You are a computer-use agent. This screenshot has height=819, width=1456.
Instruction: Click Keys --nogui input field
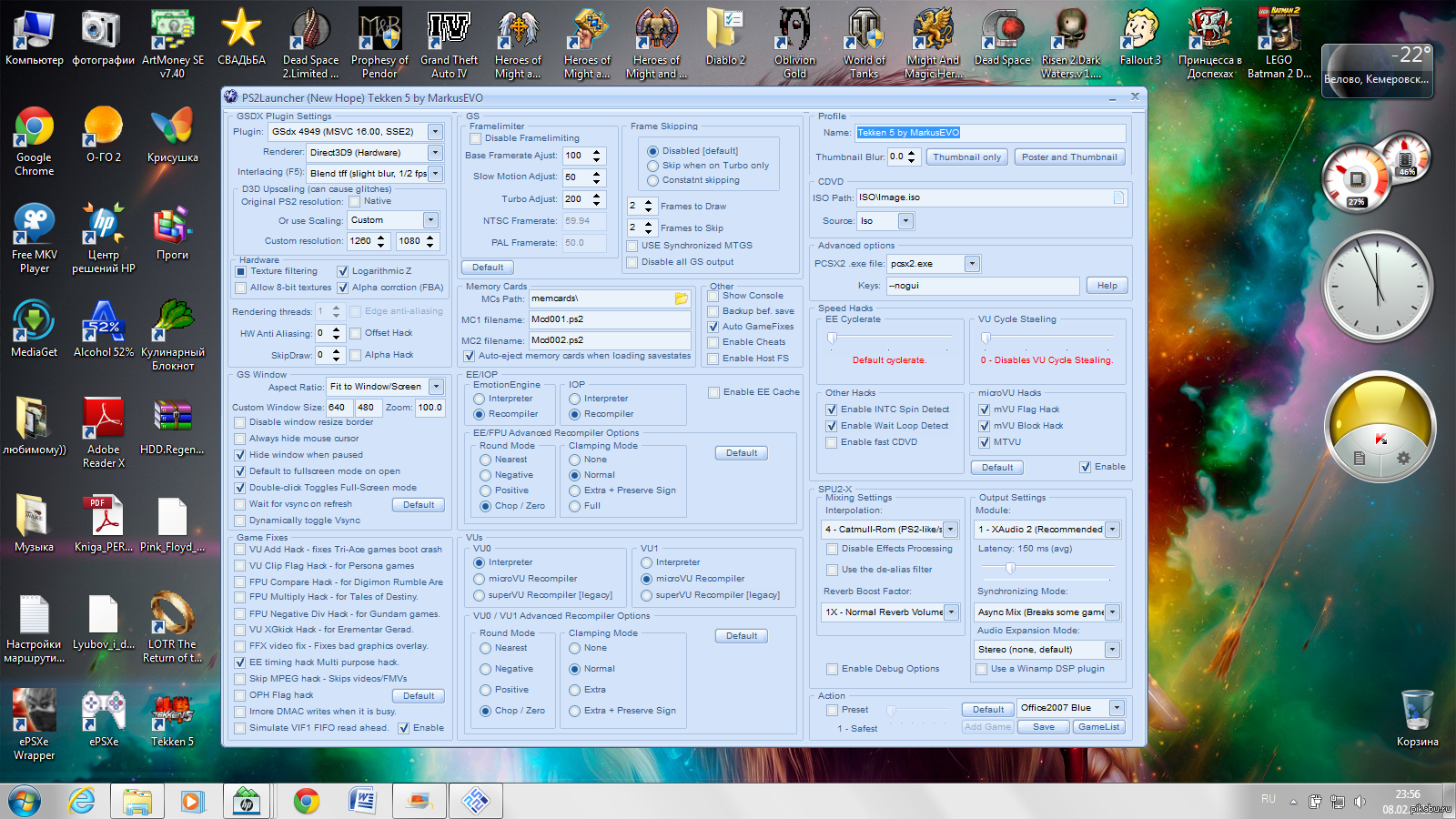click(983, 286)
